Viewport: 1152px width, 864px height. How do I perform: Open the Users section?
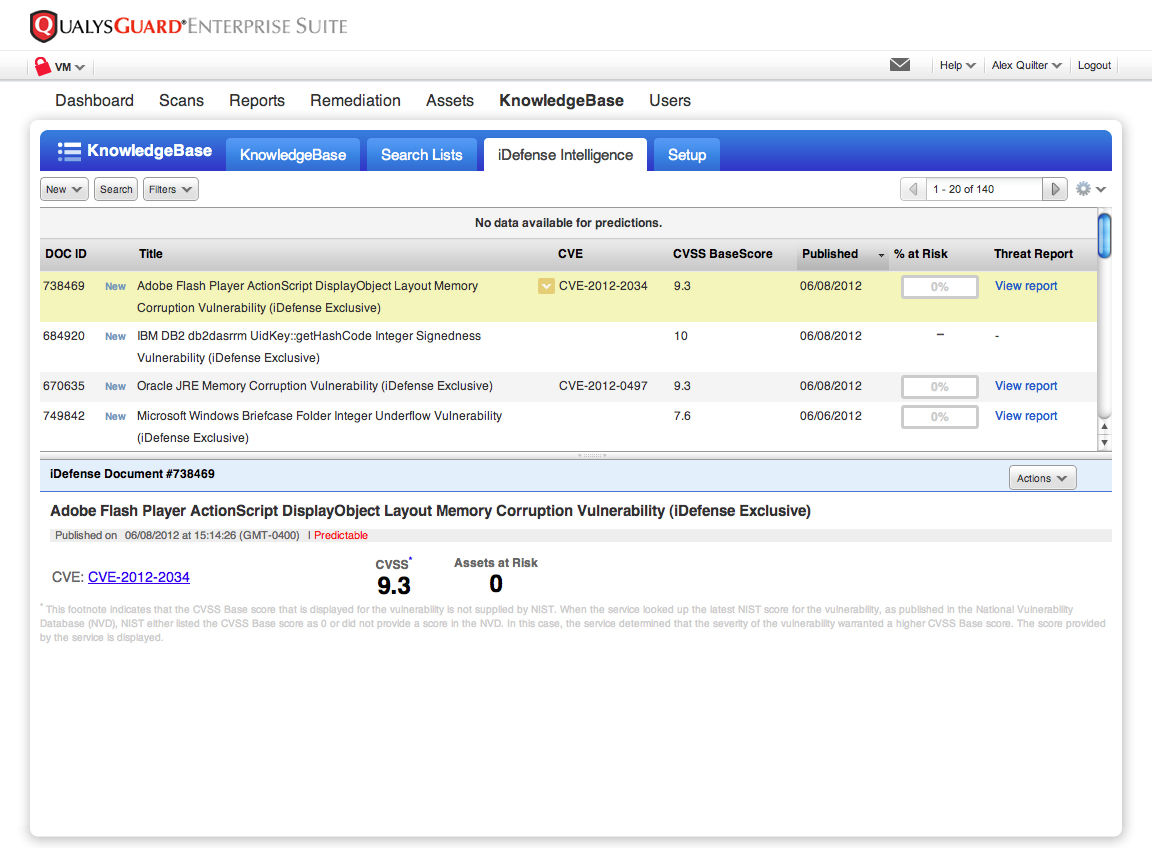tap(669, 101)
